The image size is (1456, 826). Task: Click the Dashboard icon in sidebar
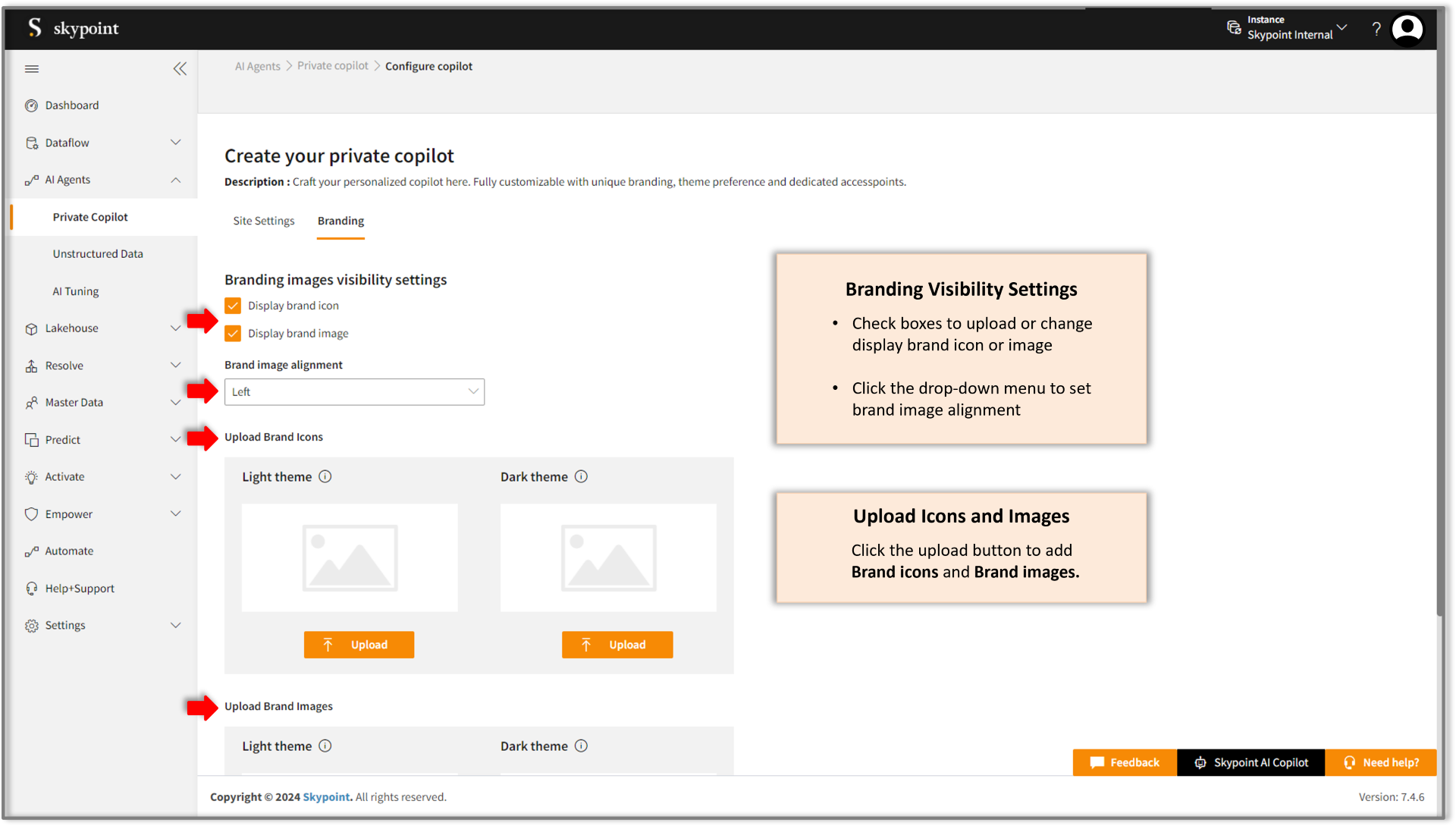[30, 105]
